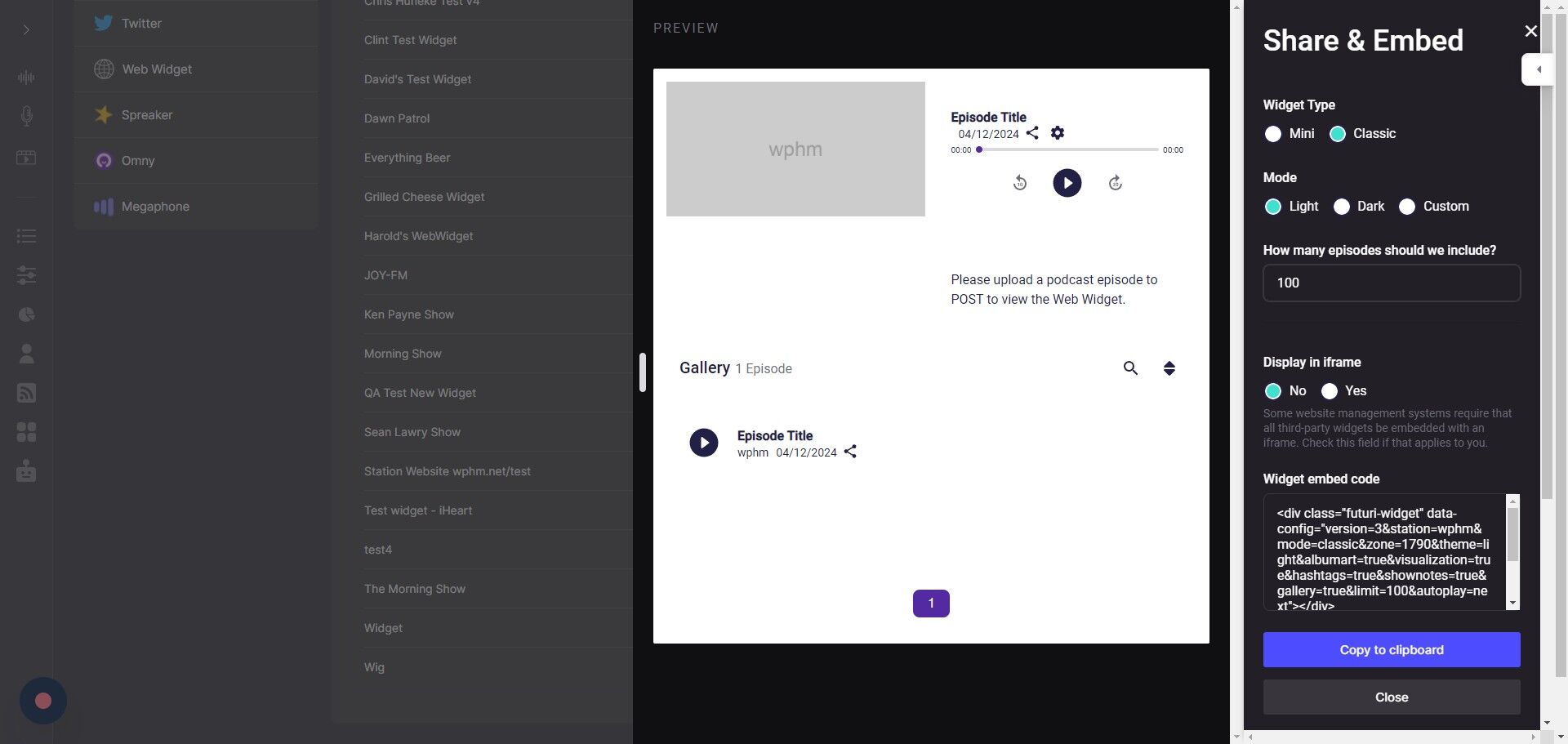1568x744 pixels.
Task: Click the microphone icon in left sidebar
Action: [26, 116]
